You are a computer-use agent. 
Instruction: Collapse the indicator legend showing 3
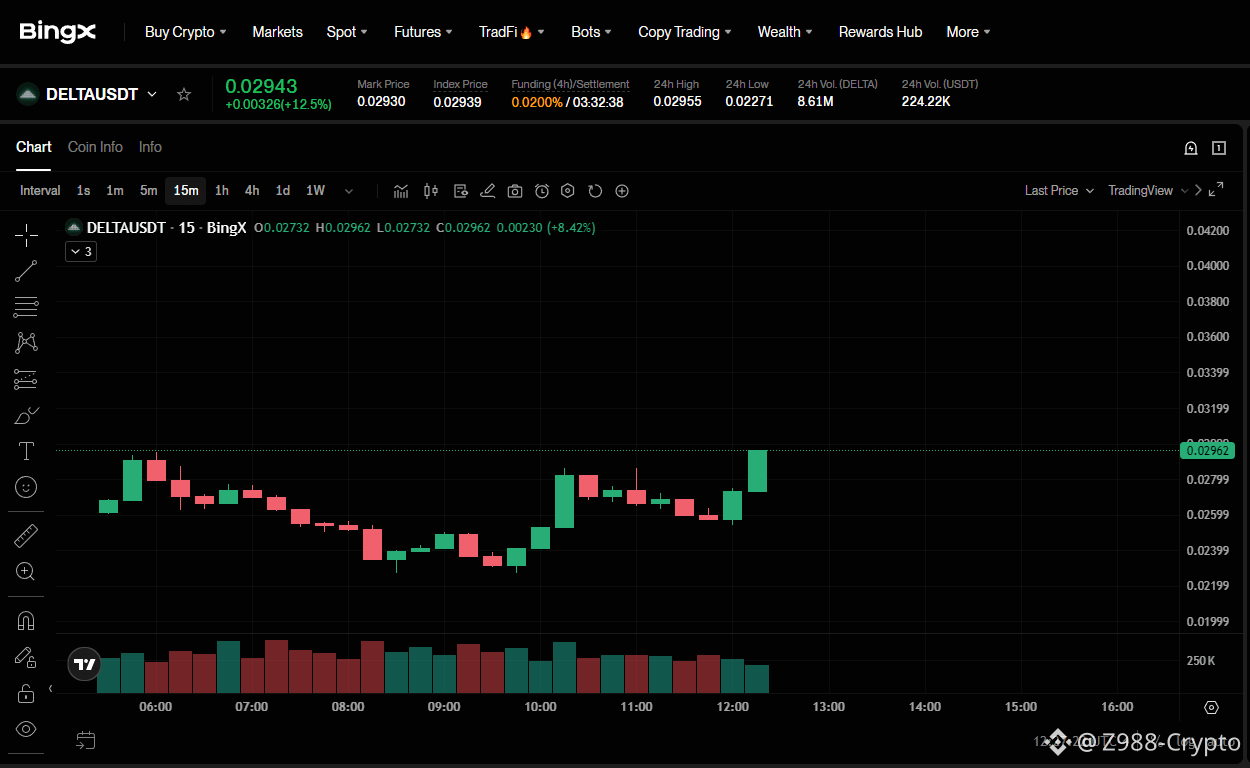[81, 251]
